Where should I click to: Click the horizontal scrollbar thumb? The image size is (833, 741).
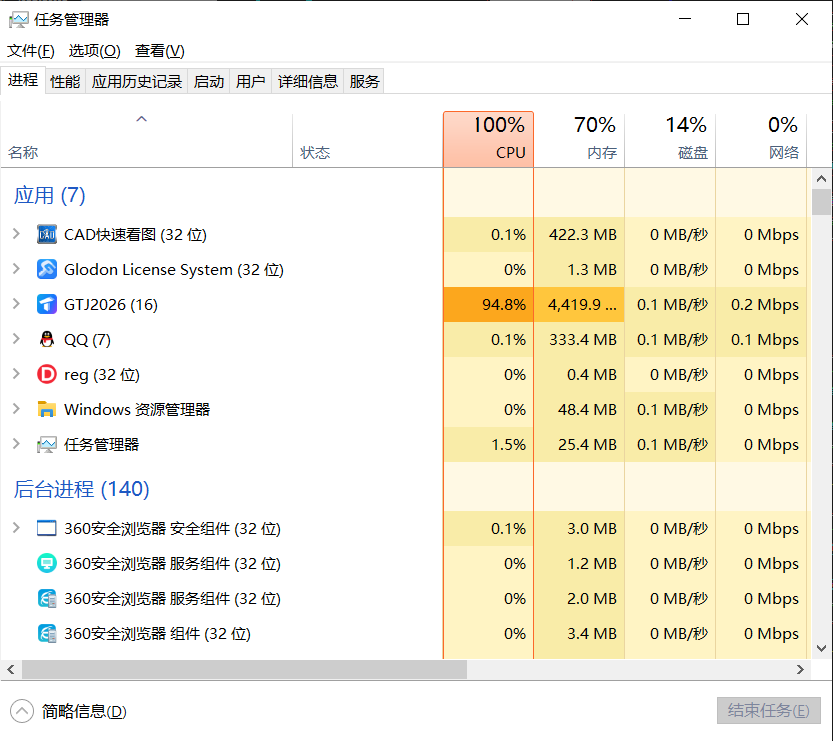point(244,669)
